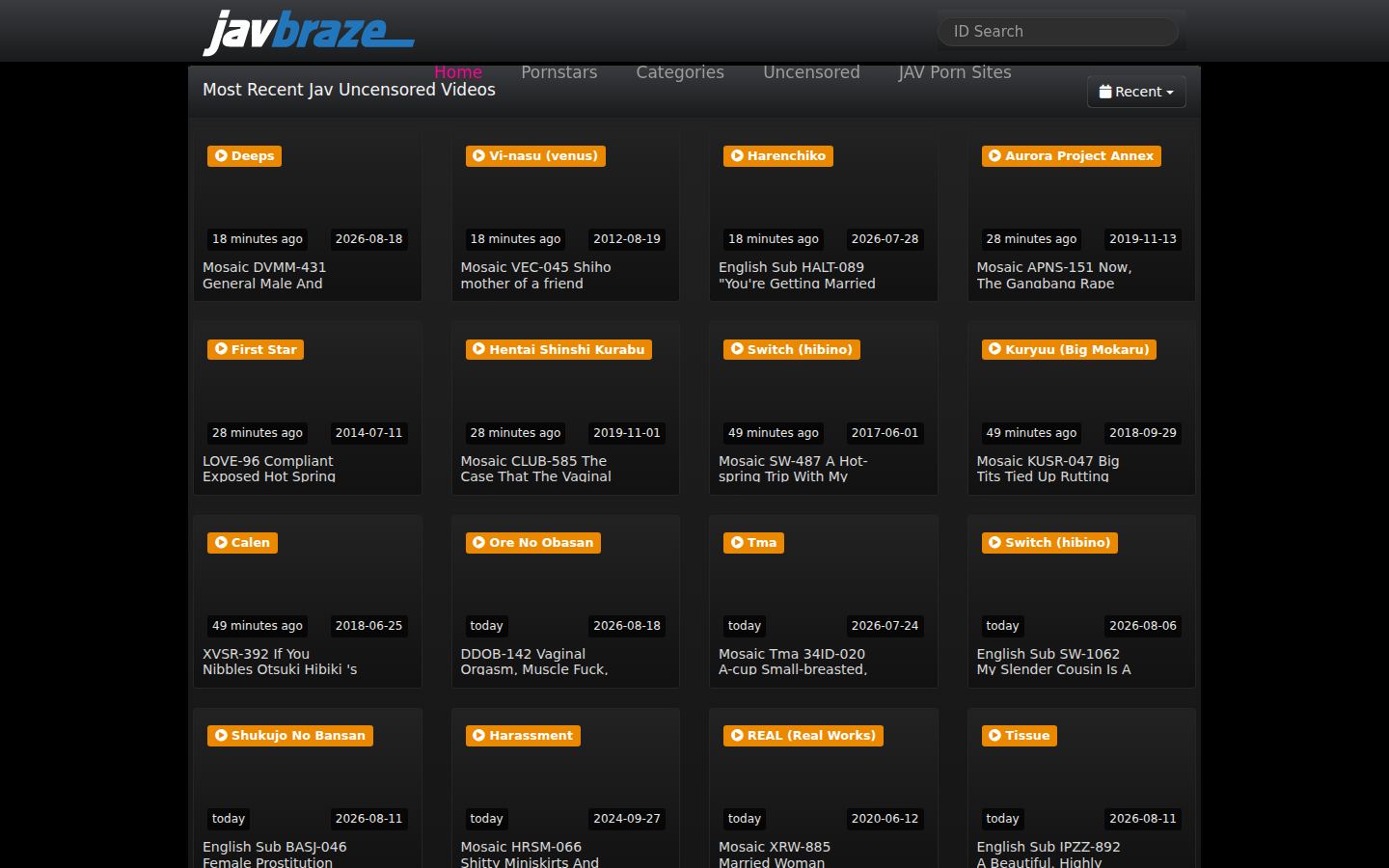This screenshot has height=868, width=1389.
Task: Select the Harassment studio tag
Action: [x=523, y=736]
